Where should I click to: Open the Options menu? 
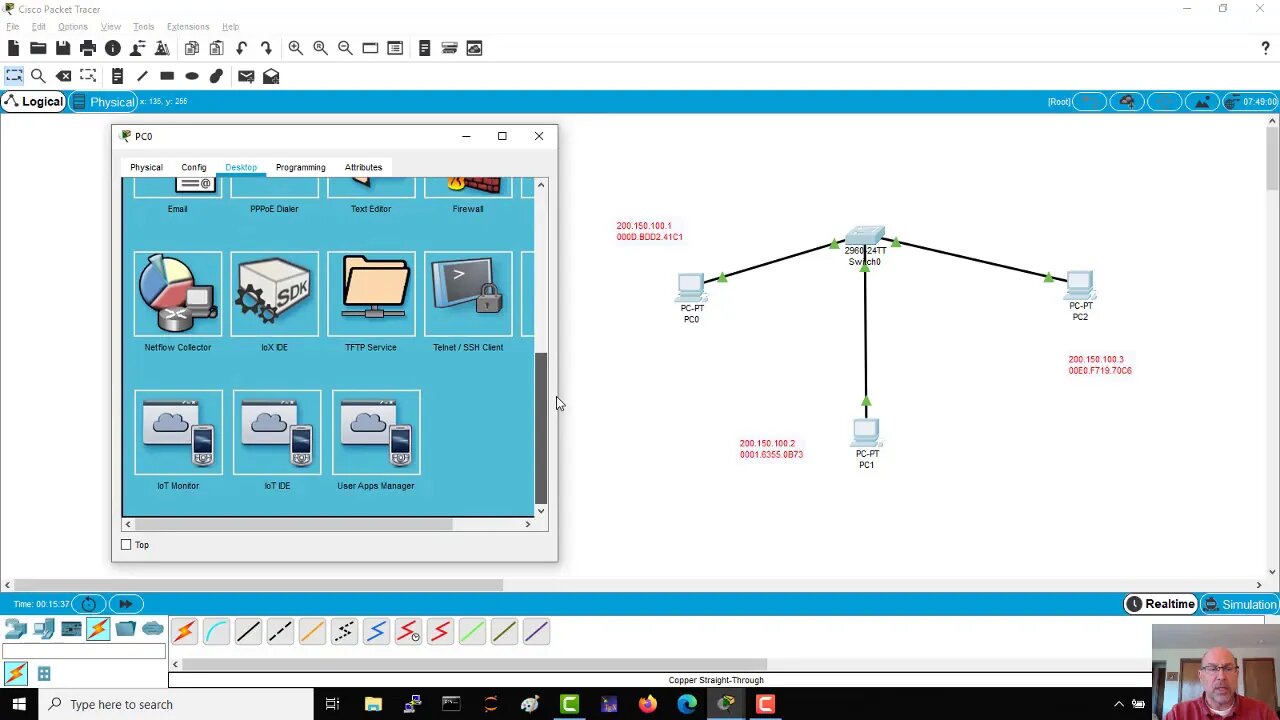click(72, 27)
